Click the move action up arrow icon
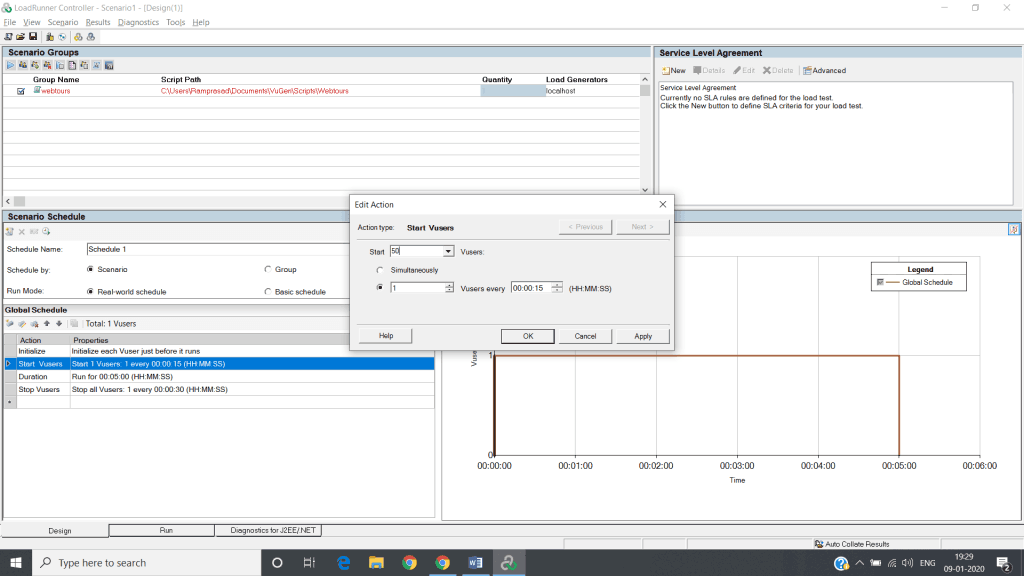 pyautogui.click(x=46, y=323)
